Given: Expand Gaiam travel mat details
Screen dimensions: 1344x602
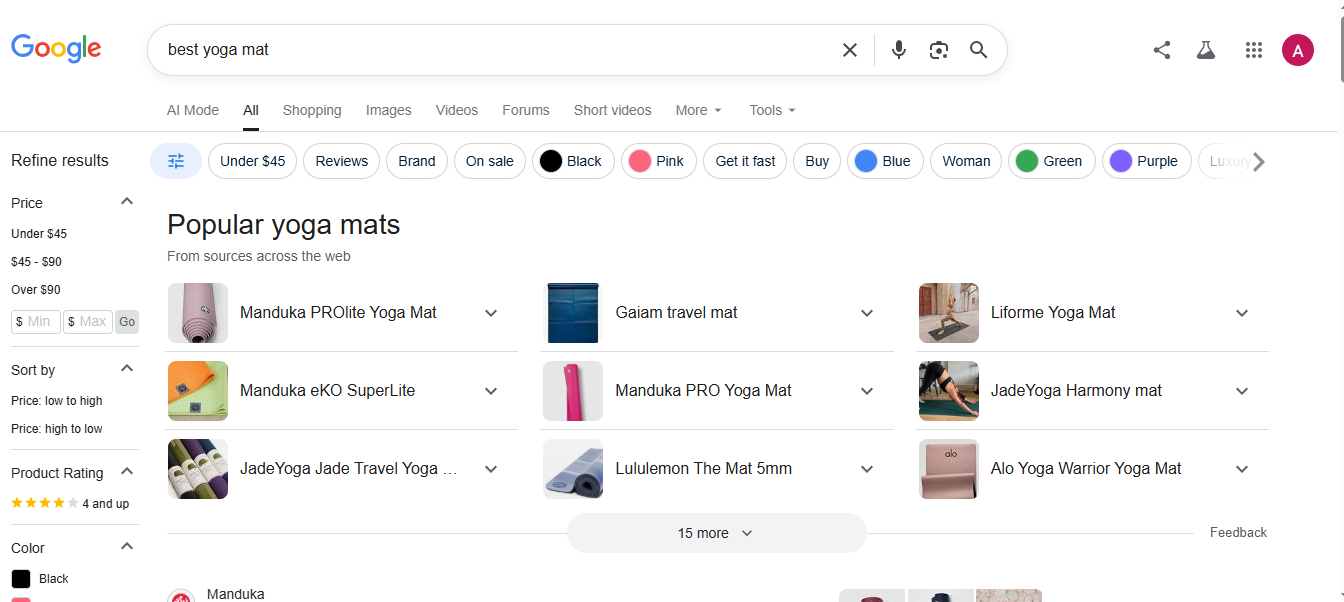Looking at the screenshot, I should (867, 313).
